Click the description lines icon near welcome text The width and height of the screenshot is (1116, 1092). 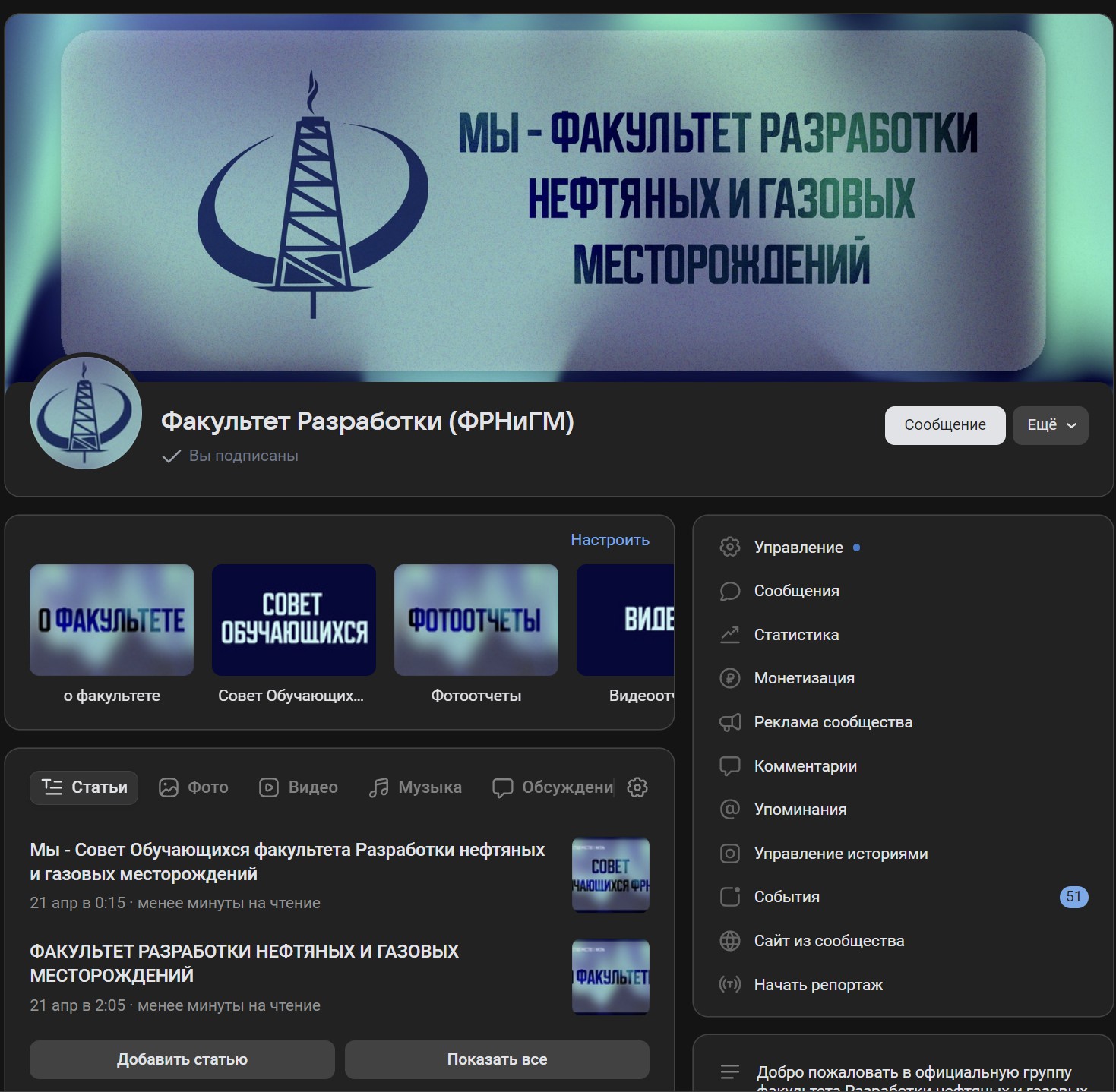tap(729, 1072)
